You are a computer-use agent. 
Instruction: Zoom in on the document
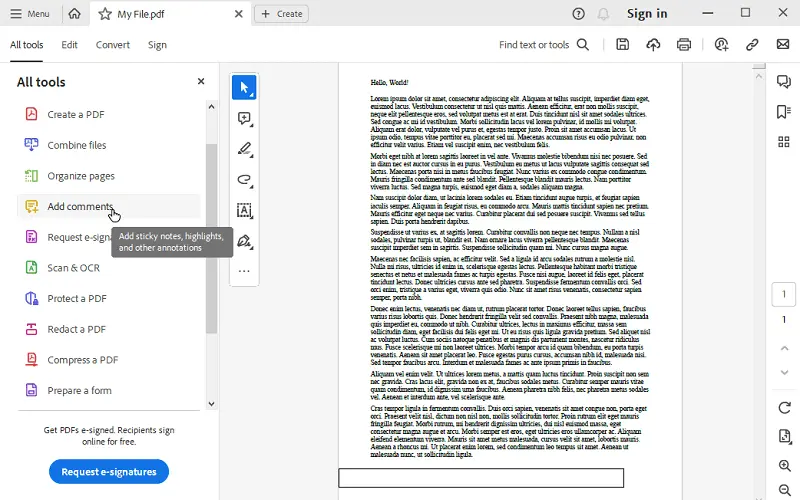[x=784, y=465]
